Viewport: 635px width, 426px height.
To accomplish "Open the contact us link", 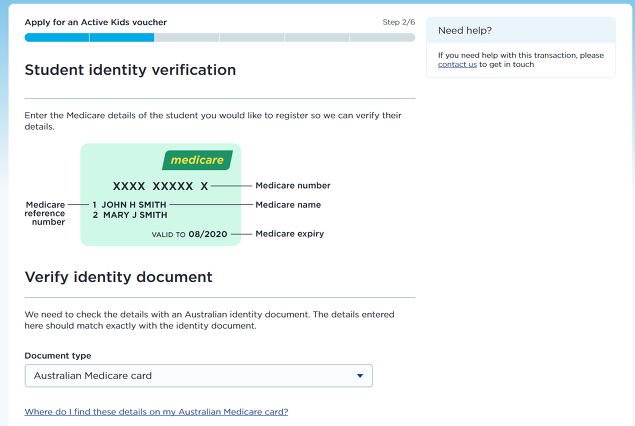I will point(457,64).
